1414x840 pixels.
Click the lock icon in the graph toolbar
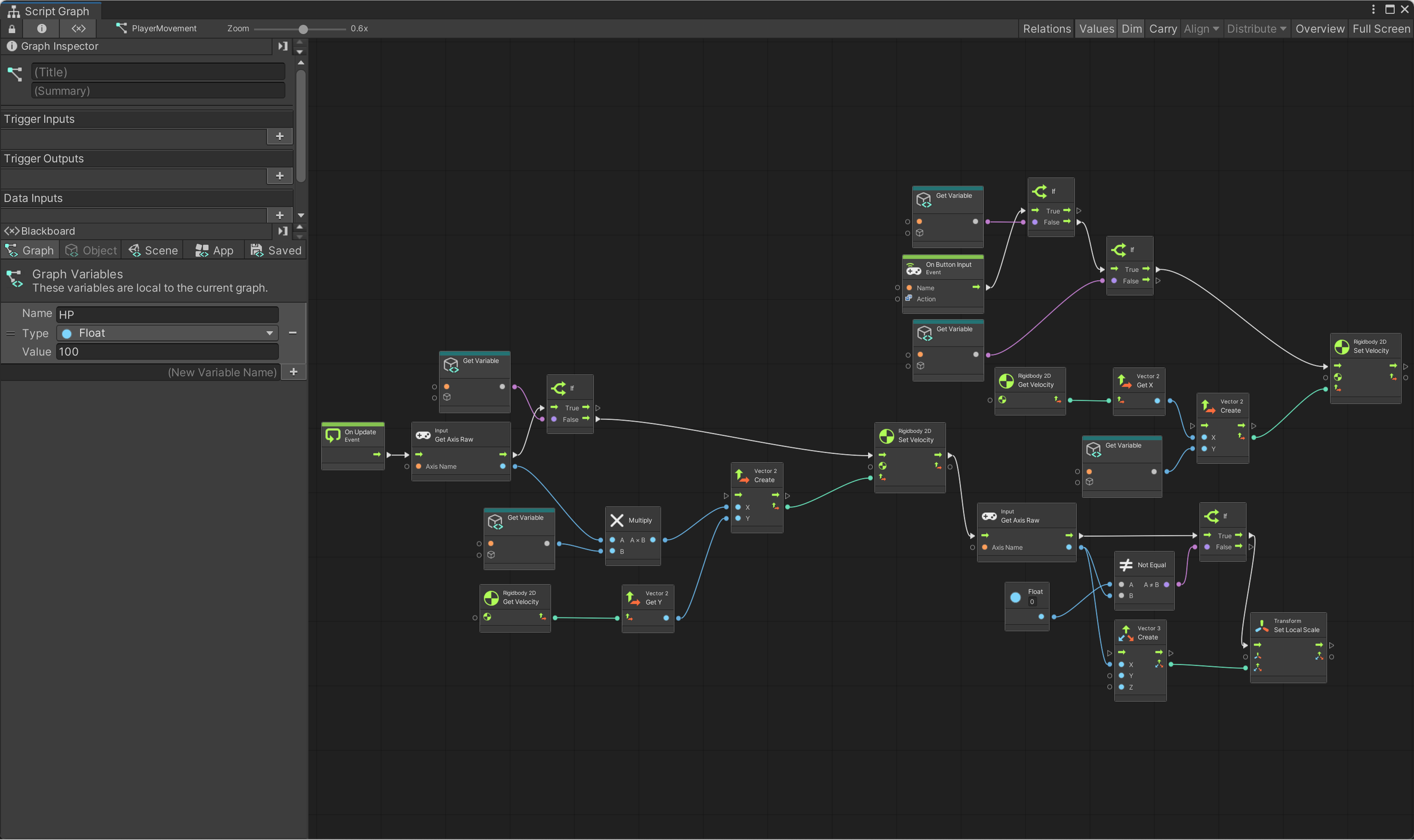pos(12,28)
